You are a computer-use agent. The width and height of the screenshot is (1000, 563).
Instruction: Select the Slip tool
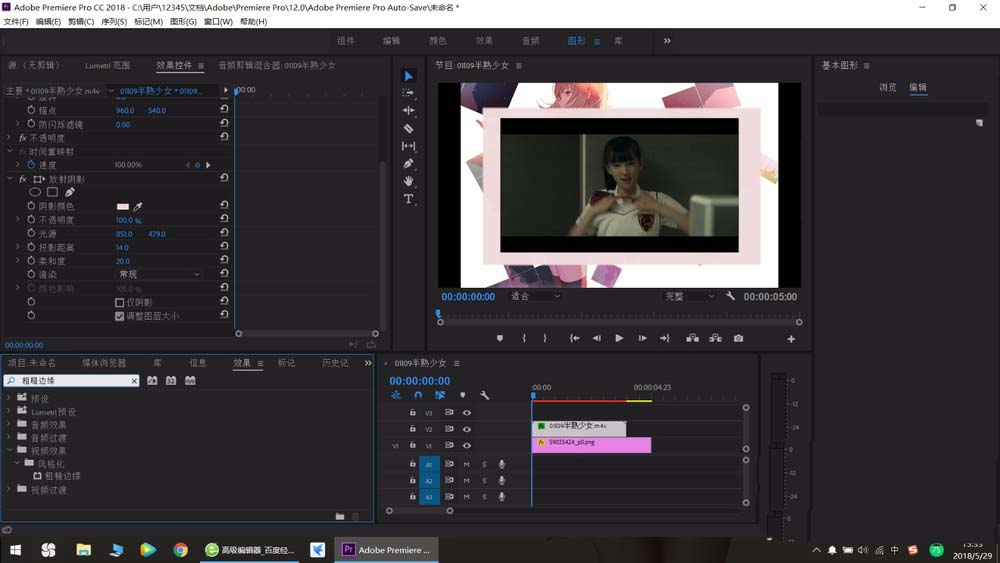408,146
